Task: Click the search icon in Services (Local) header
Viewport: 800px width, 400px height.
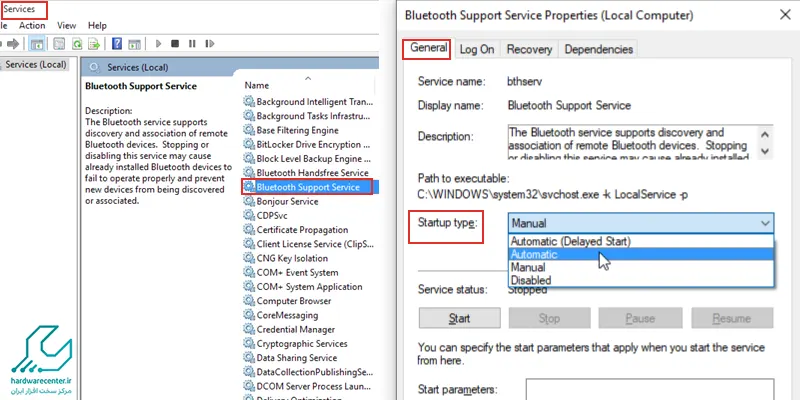Action: (x=94, y=67)
